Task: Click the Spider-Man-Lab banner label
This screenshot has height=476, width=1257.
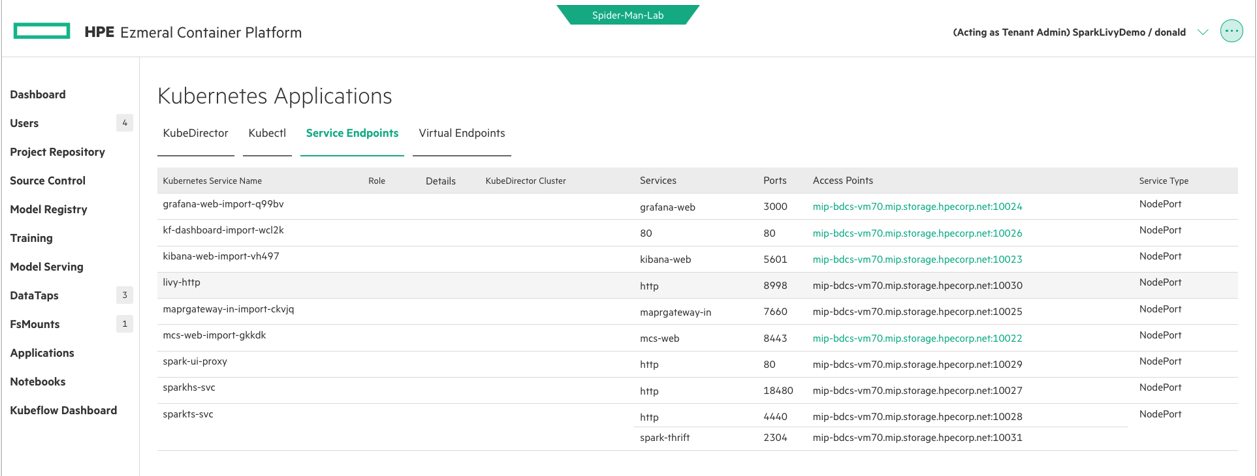Action: tap(628, 15)
